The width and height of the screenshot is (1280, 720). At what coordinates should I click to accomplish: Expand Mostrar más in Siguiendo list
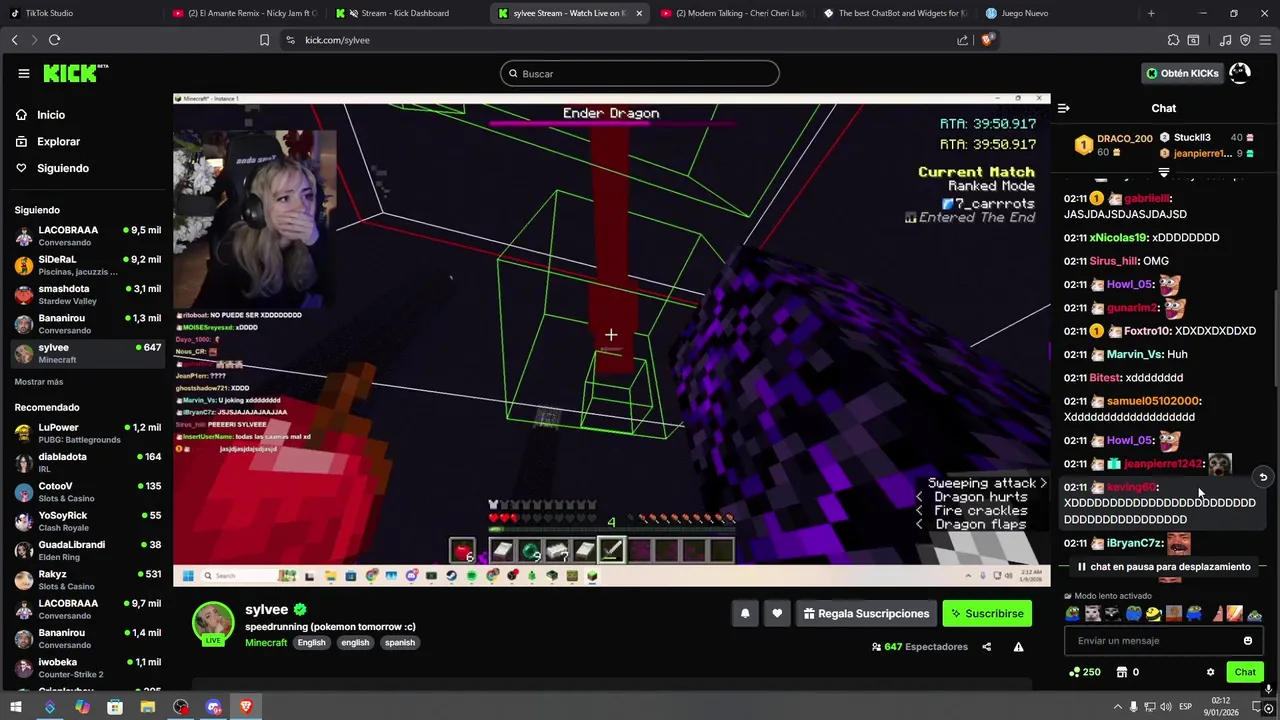(39, 382)
